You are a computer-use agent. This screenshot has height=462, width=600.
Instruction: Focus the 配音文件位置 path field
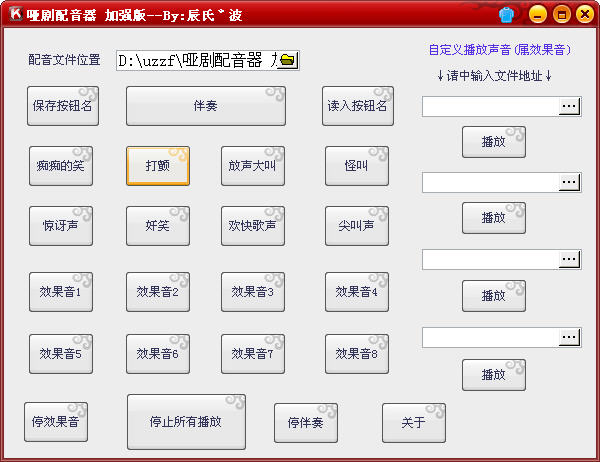click(197, 60)
